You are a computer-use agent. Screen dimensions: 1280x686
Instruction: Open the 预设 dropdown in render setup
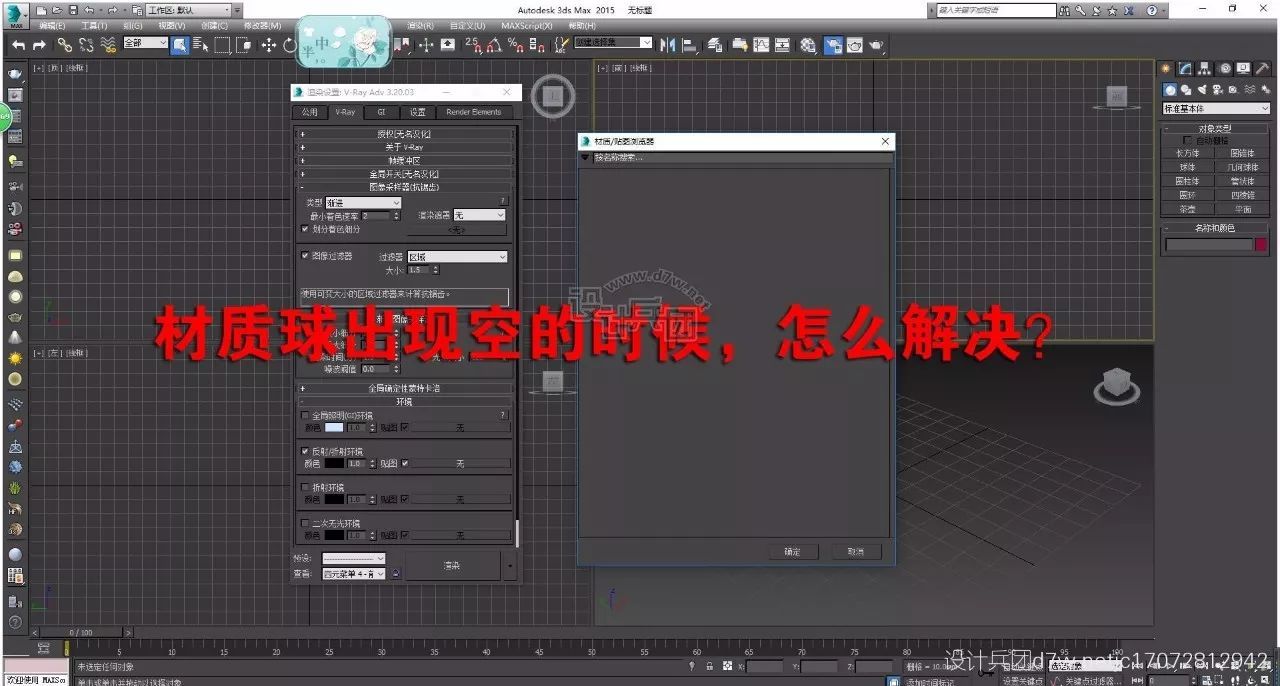353,558
